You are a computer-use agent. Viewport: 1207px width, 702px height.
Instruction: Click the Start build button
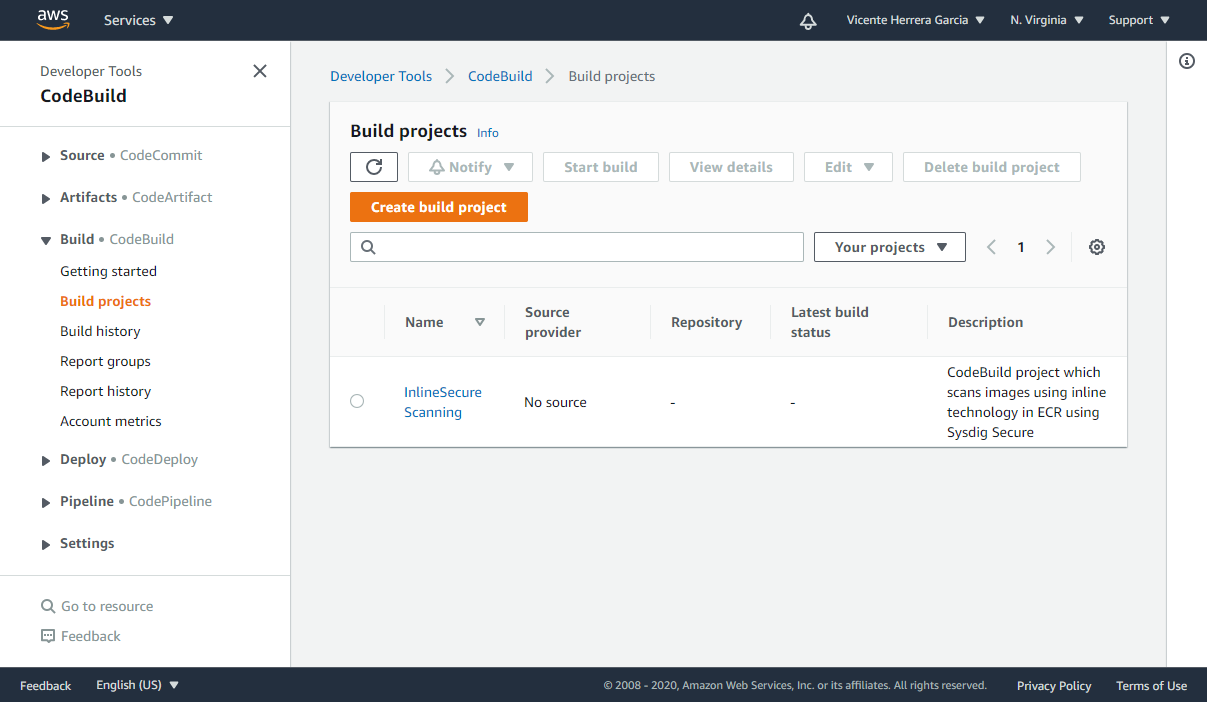[601, 167]
